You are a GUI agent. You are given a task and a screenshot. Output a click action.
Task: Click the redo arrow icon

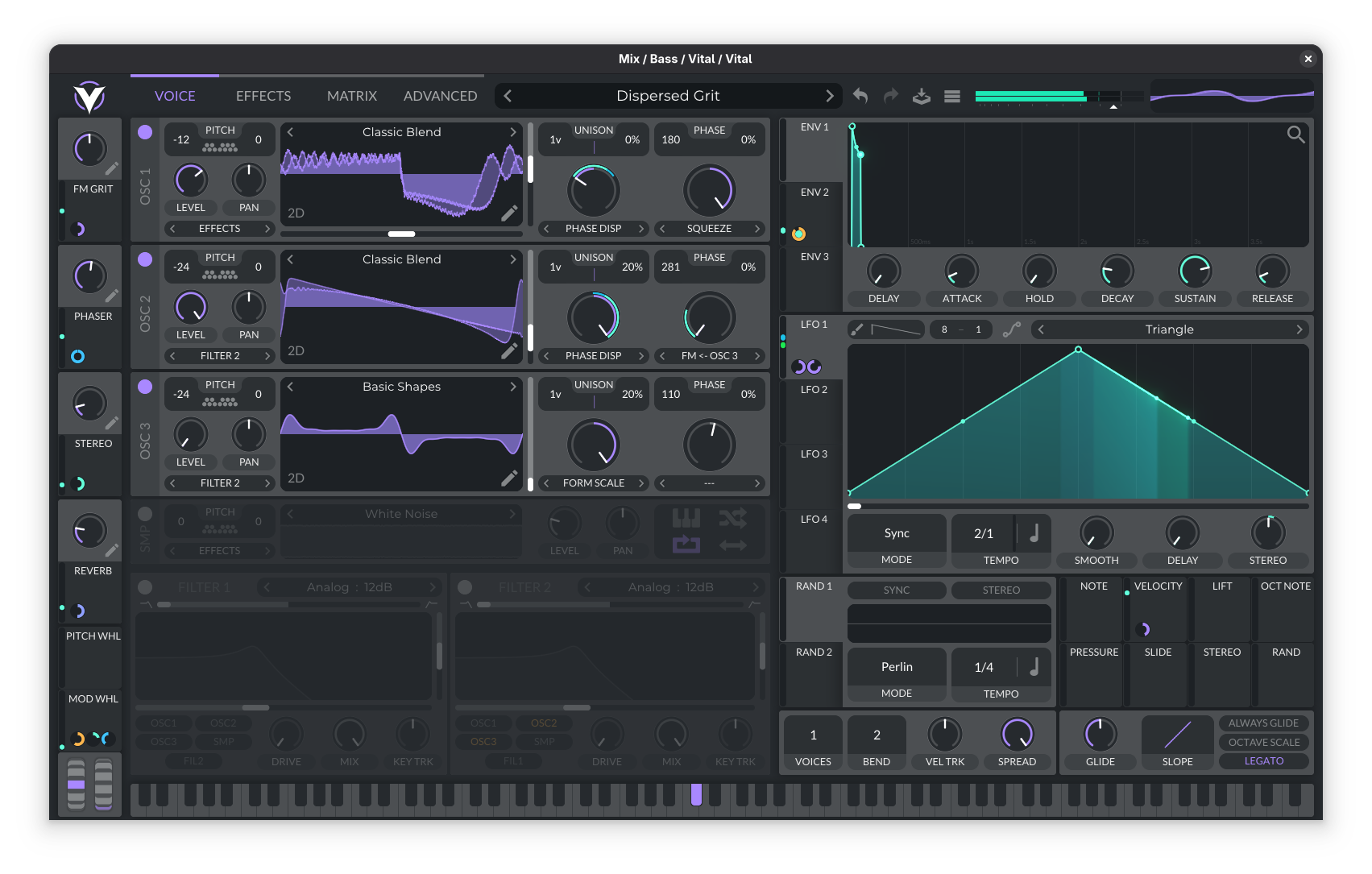point(890,96)
